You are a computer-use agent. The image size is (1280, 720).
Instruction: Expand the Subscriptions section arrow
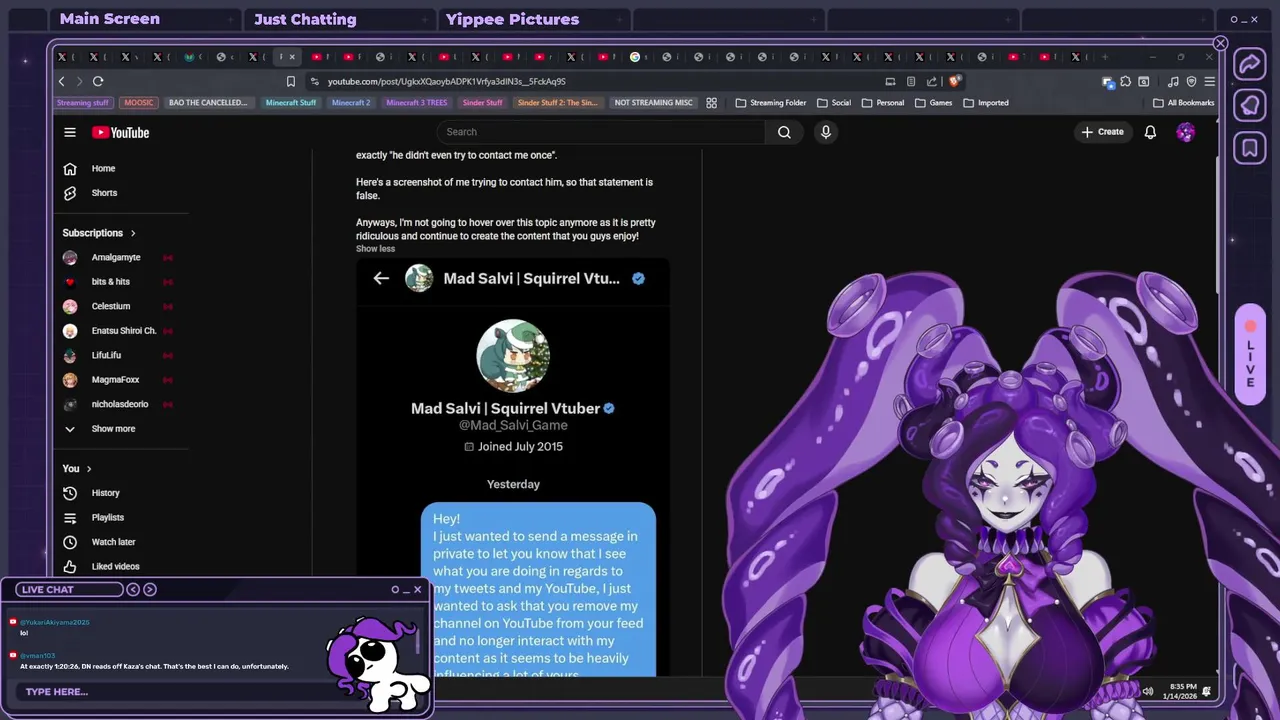[x=133, y=233]
